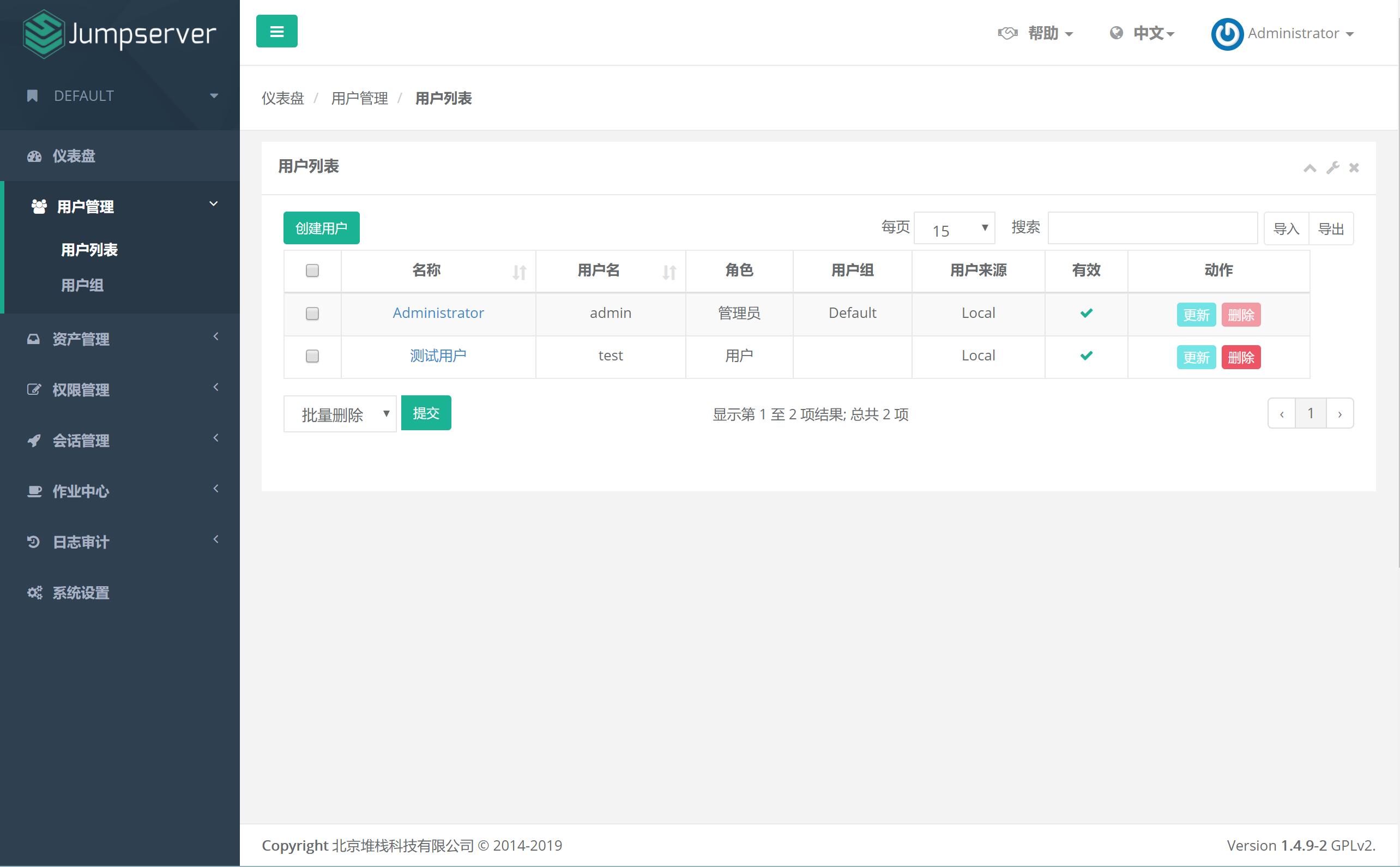
Task: Toggle sidebar with hamburger menu button
Action: tap(276, 31)
